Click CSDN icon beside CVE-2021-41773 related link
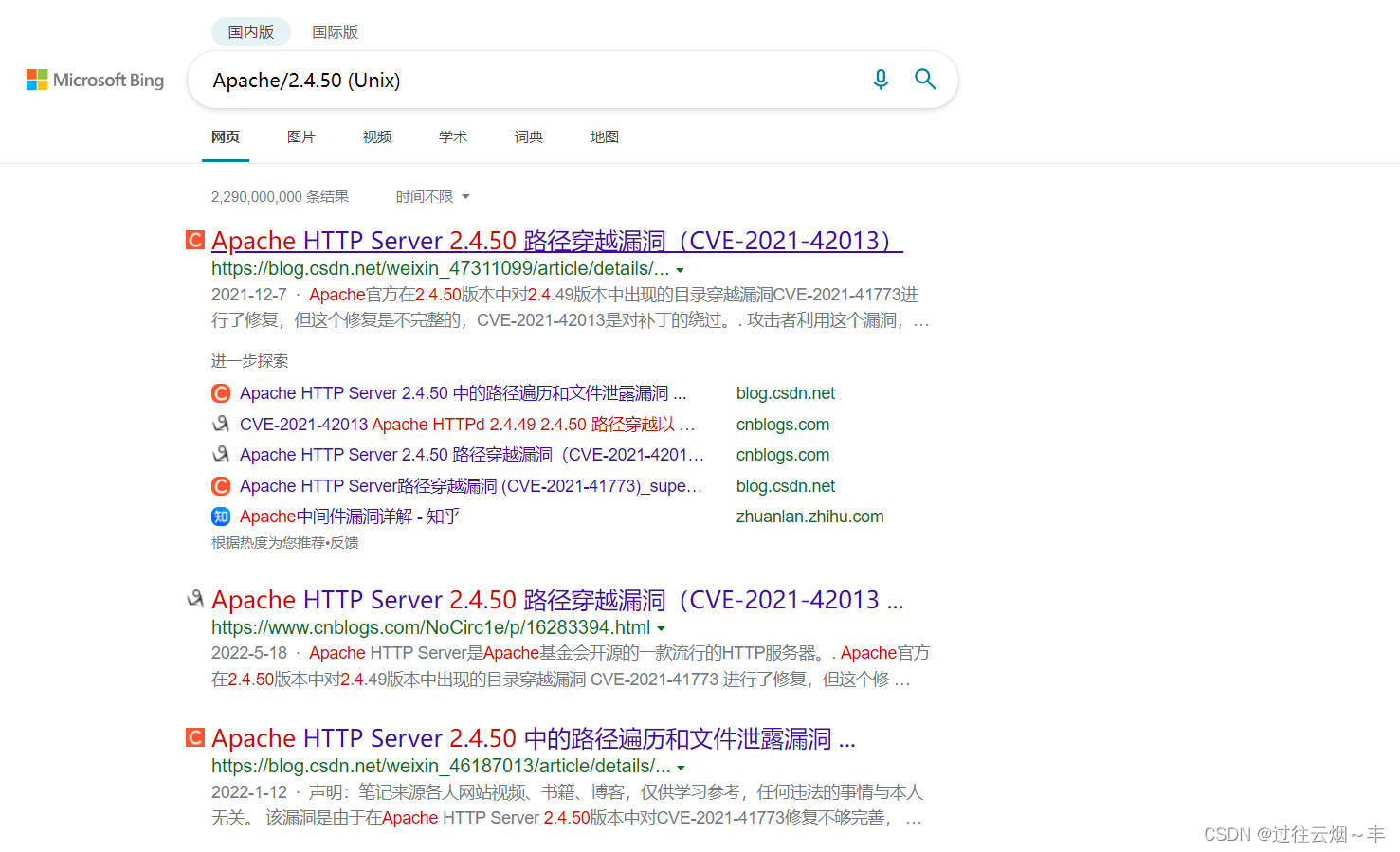 point(221,486)
